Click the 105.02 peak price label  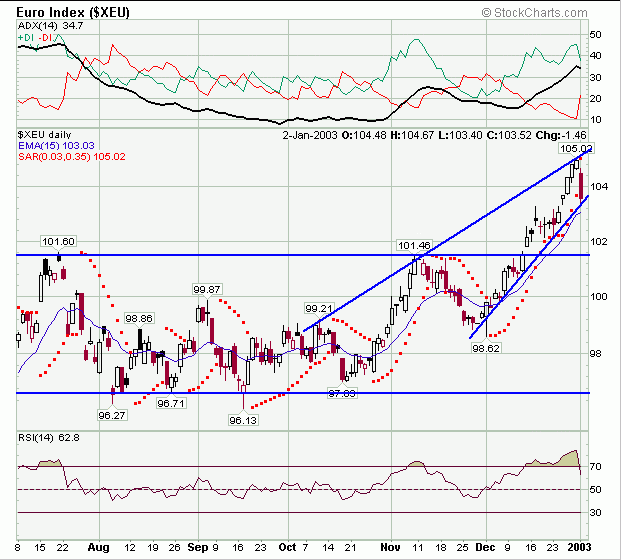(575, 149)
